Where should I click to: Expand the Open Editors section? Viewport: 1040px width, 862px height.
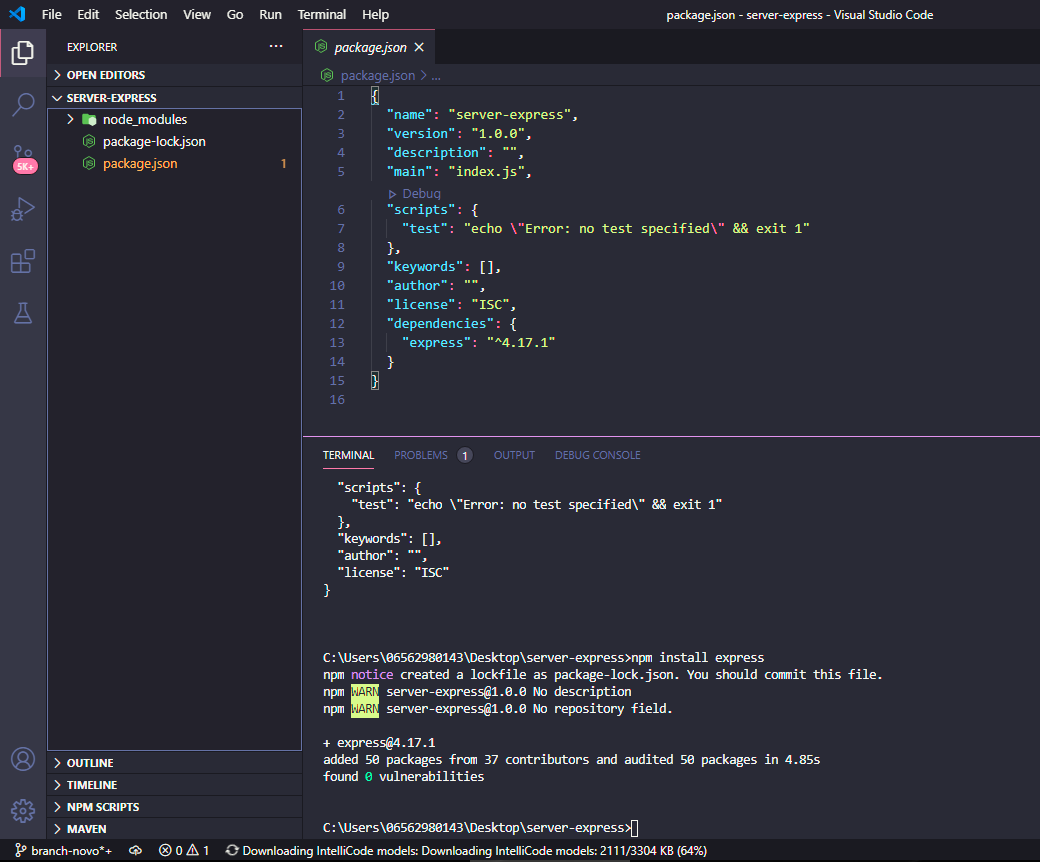(x=105, y=75)
